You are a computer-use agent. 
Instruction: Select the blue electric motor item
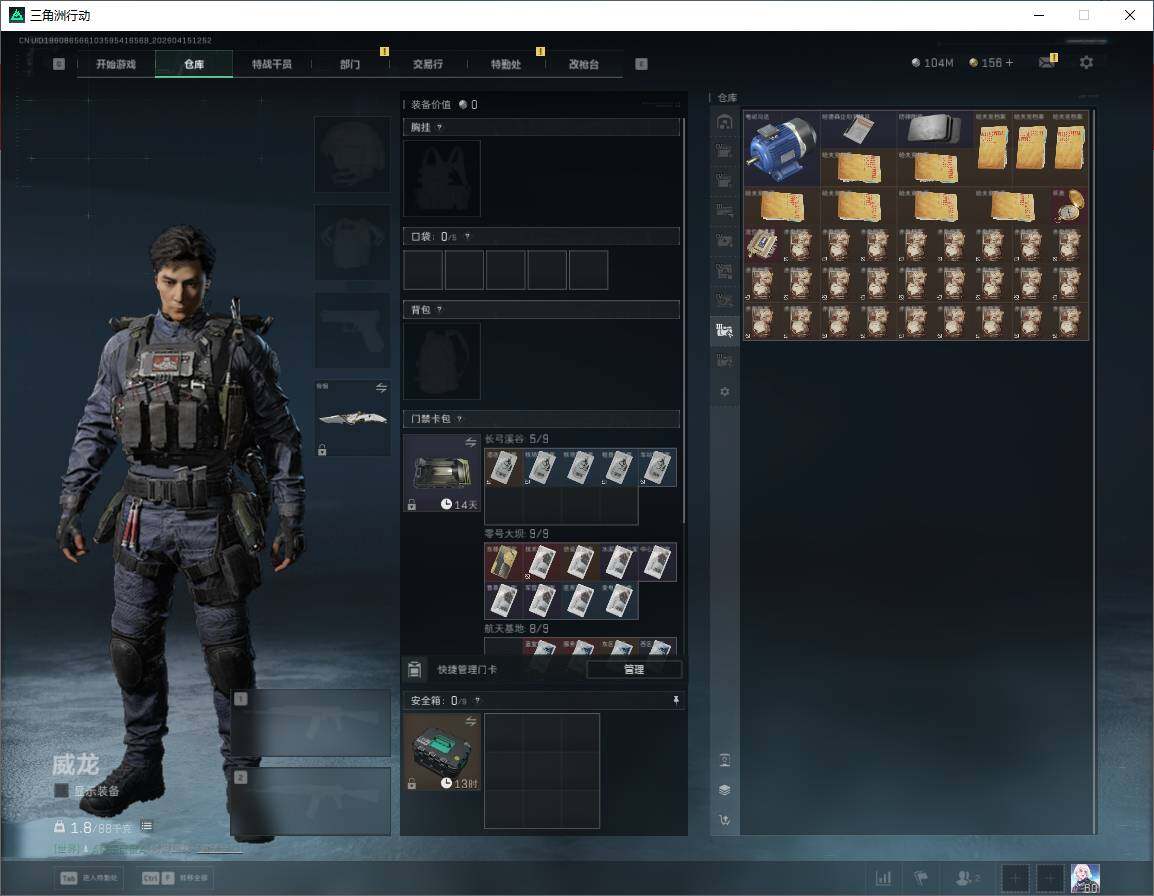point(782,148)
